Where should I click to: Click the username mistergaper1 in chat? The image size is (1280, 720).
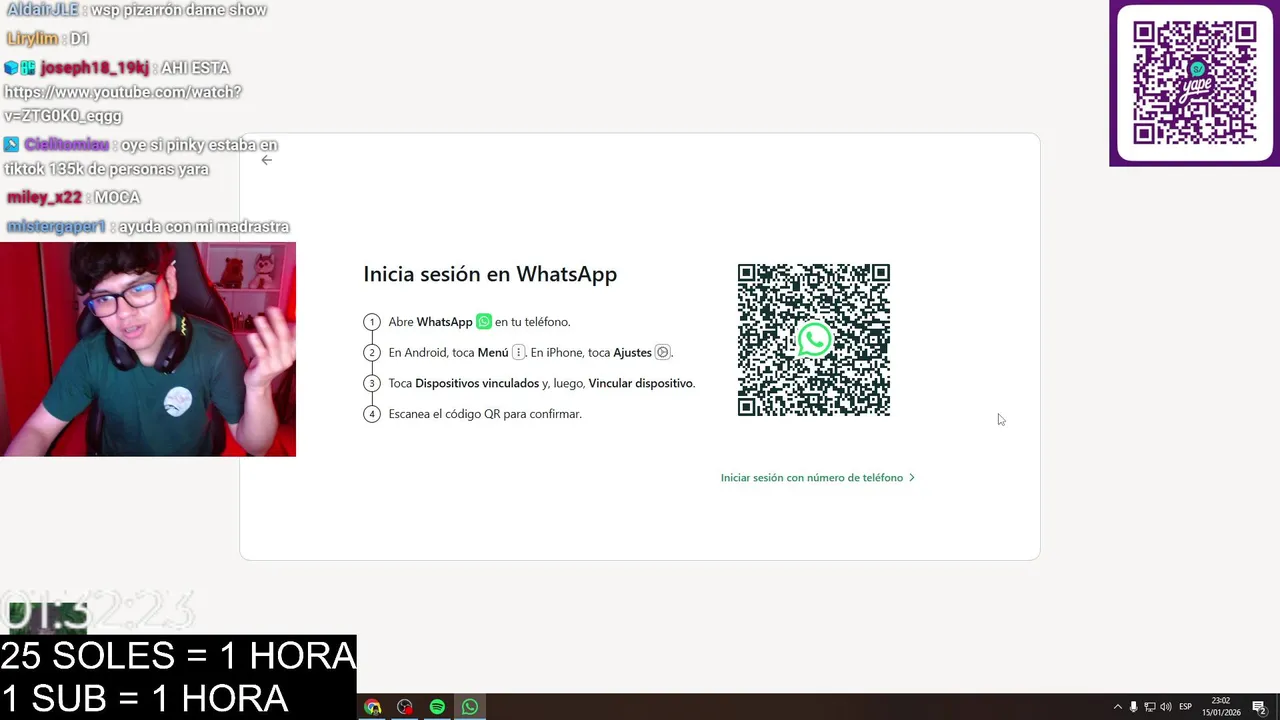coord(56,227)
